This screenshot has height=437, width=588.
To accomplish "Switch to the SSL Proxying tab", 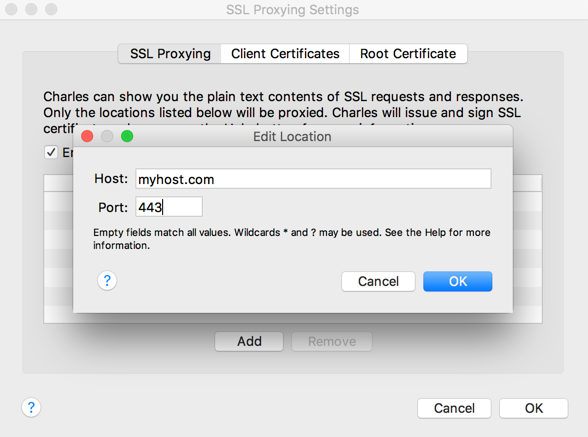I will tap(170, 54).
